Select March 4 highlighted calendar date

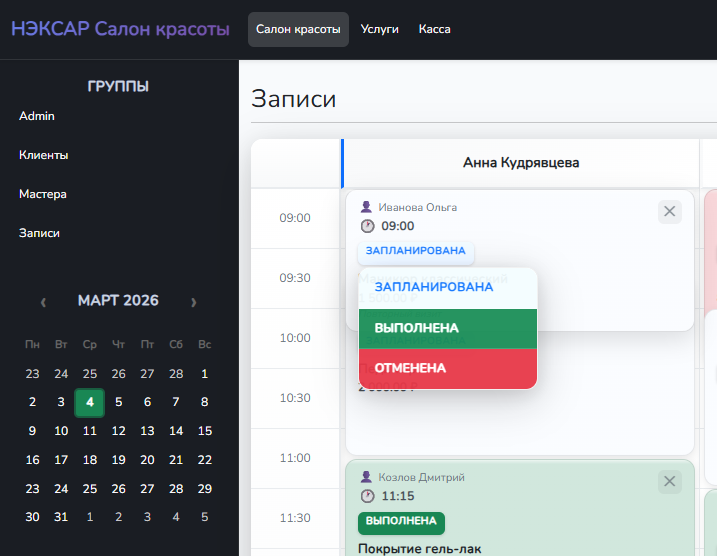pyautogui.click(x=90, y=403)
